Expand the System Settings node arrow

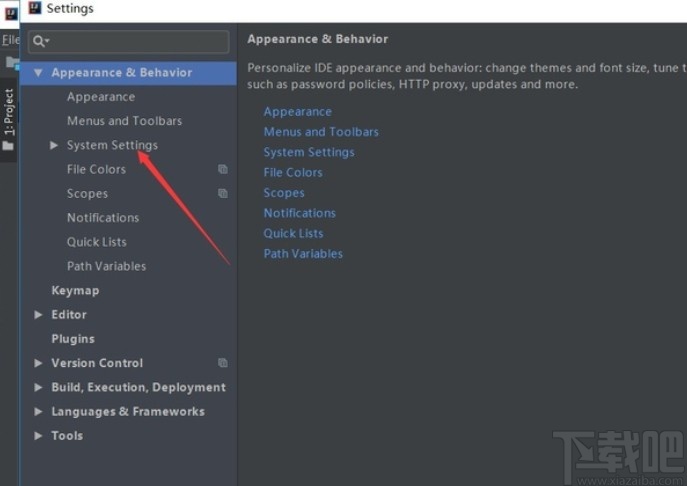click(54, 145)
